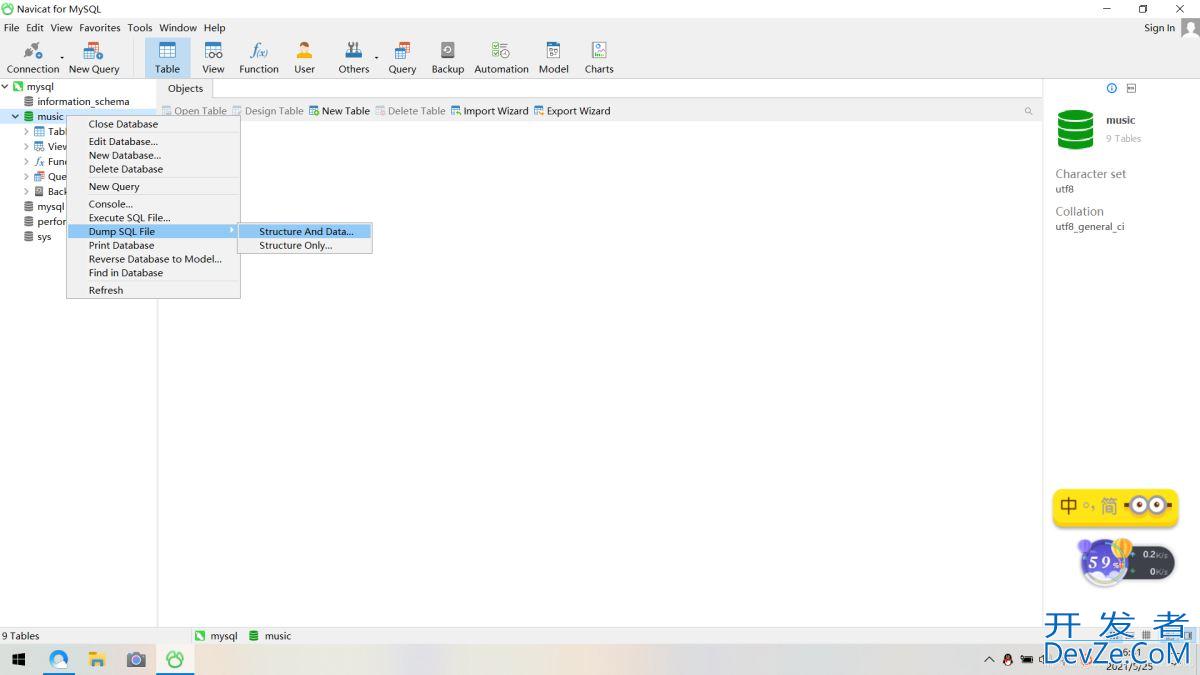
Task: Open the Others button dropdown arrow
Action: click(377, 57)
